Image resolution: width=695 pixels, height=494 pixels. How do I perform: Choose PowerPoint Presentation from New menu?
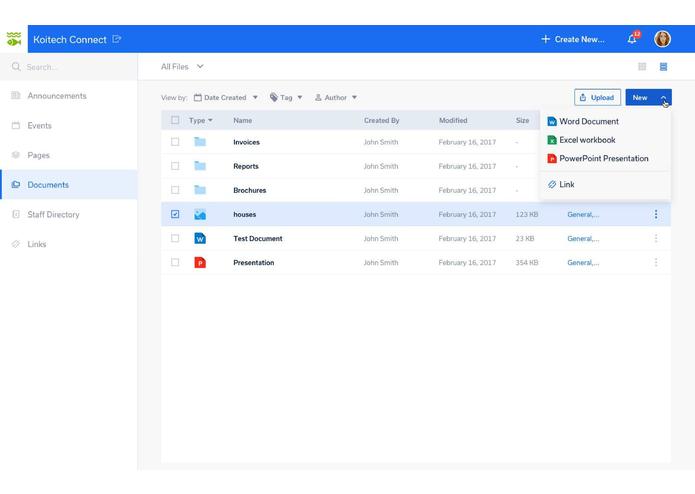coord(598,158)
